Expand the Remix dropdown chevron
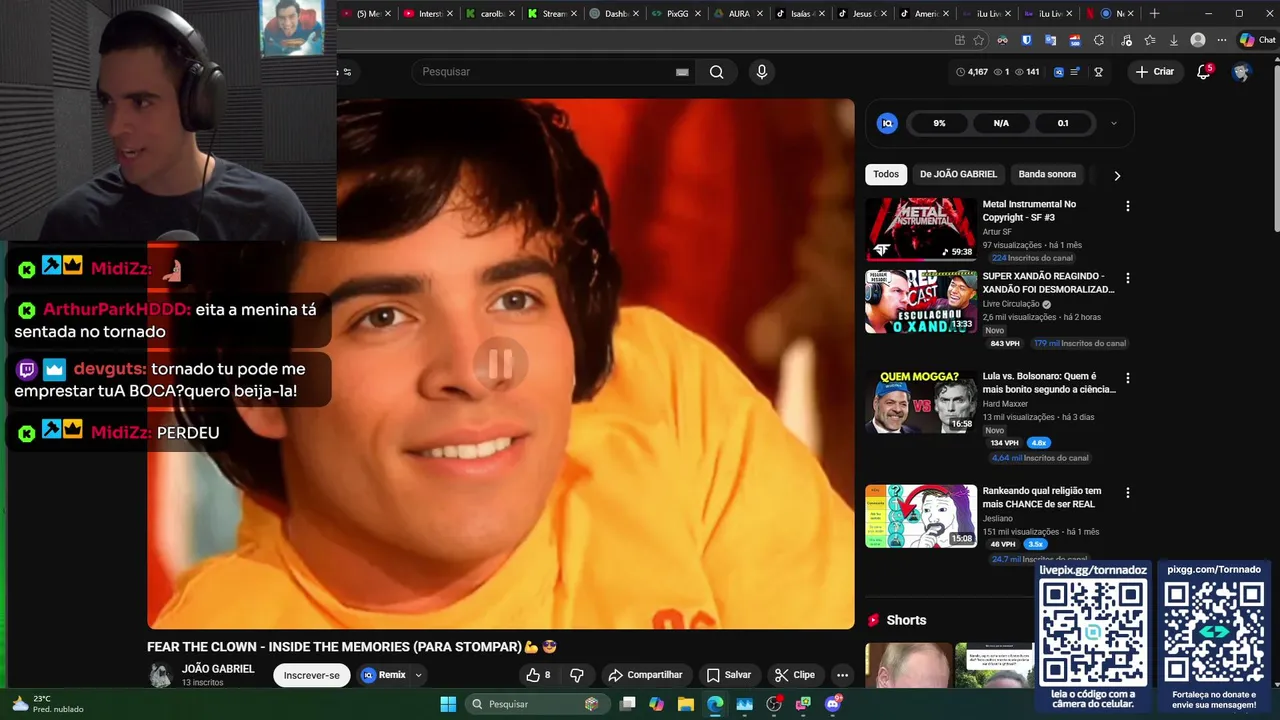Screen dimensions: 1280x720 [x=419, y=675]
